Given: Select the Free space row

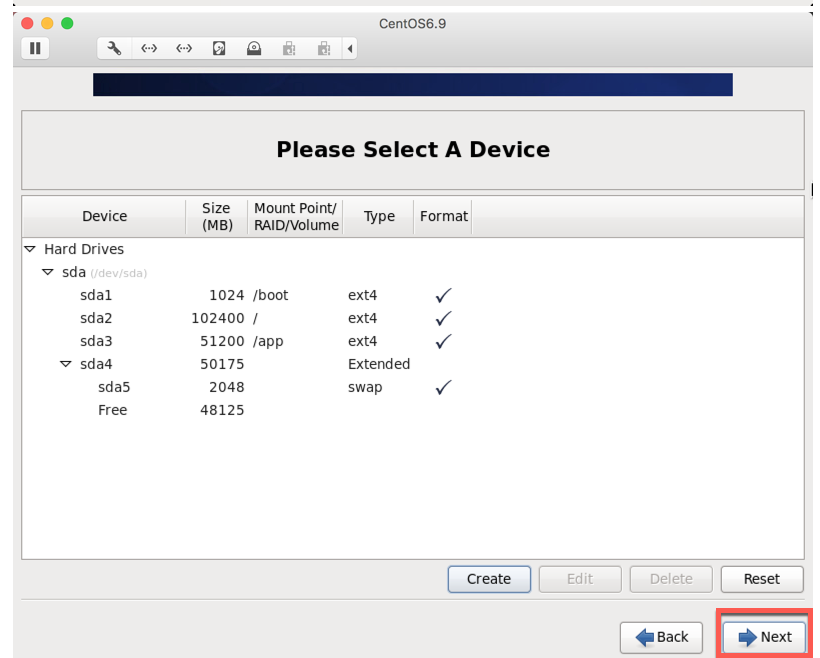Looking at the screenshot, I should (x=112, y=410).
